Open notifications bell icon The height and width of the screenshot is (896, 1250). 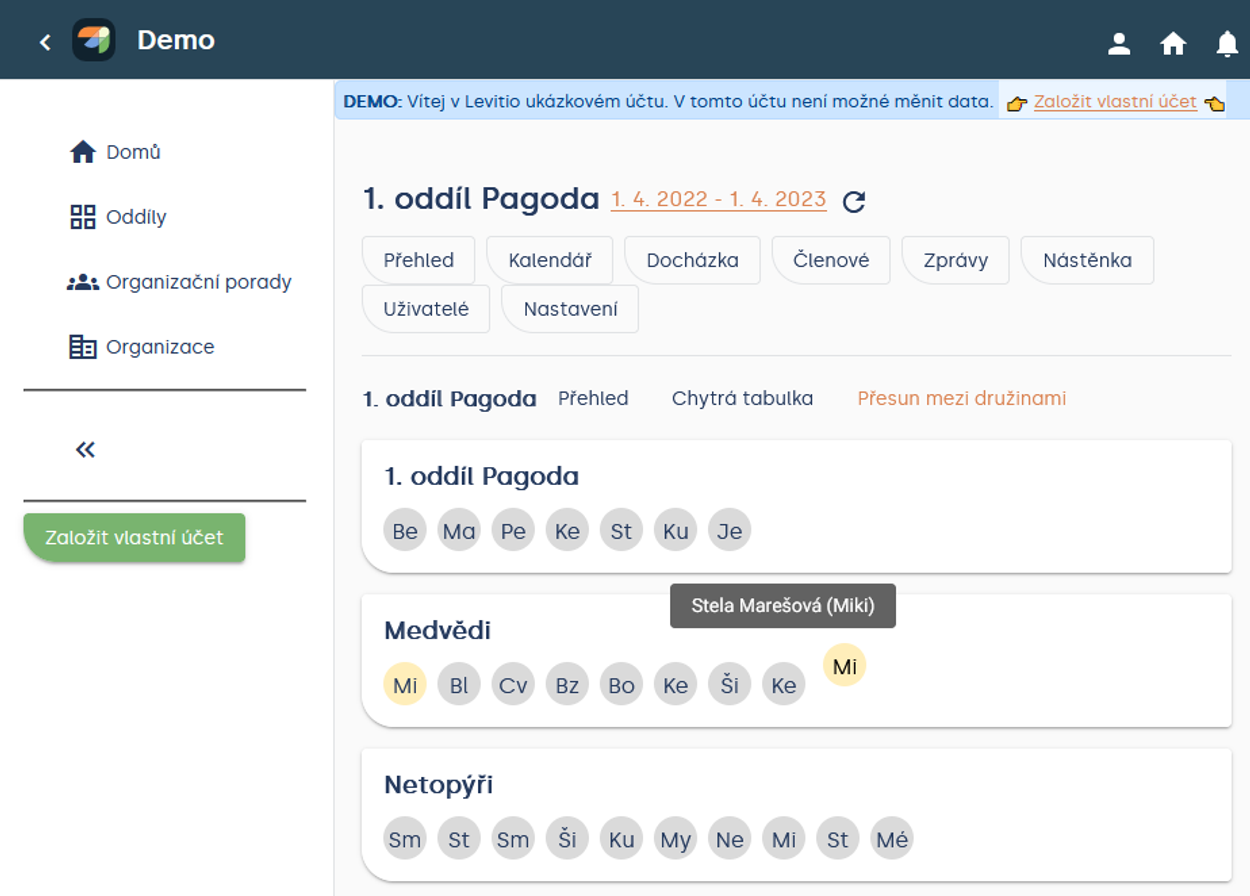1227,43
